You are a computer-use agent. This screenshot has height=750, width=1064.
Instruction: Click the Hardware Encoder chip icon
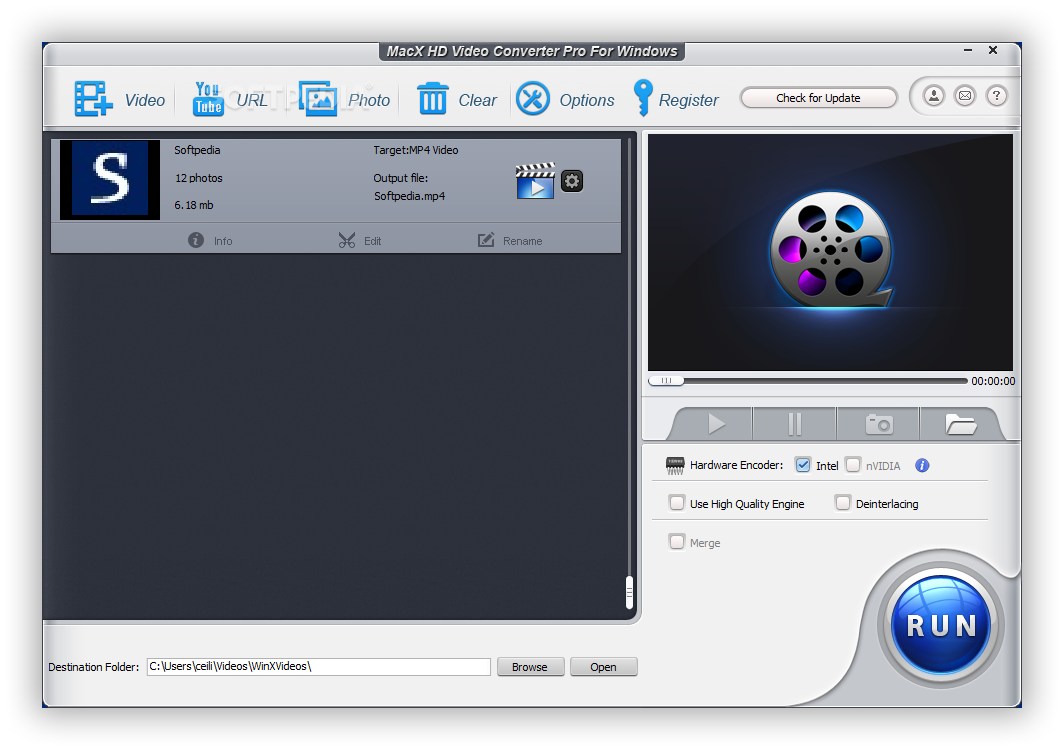(x=674, y=466)
